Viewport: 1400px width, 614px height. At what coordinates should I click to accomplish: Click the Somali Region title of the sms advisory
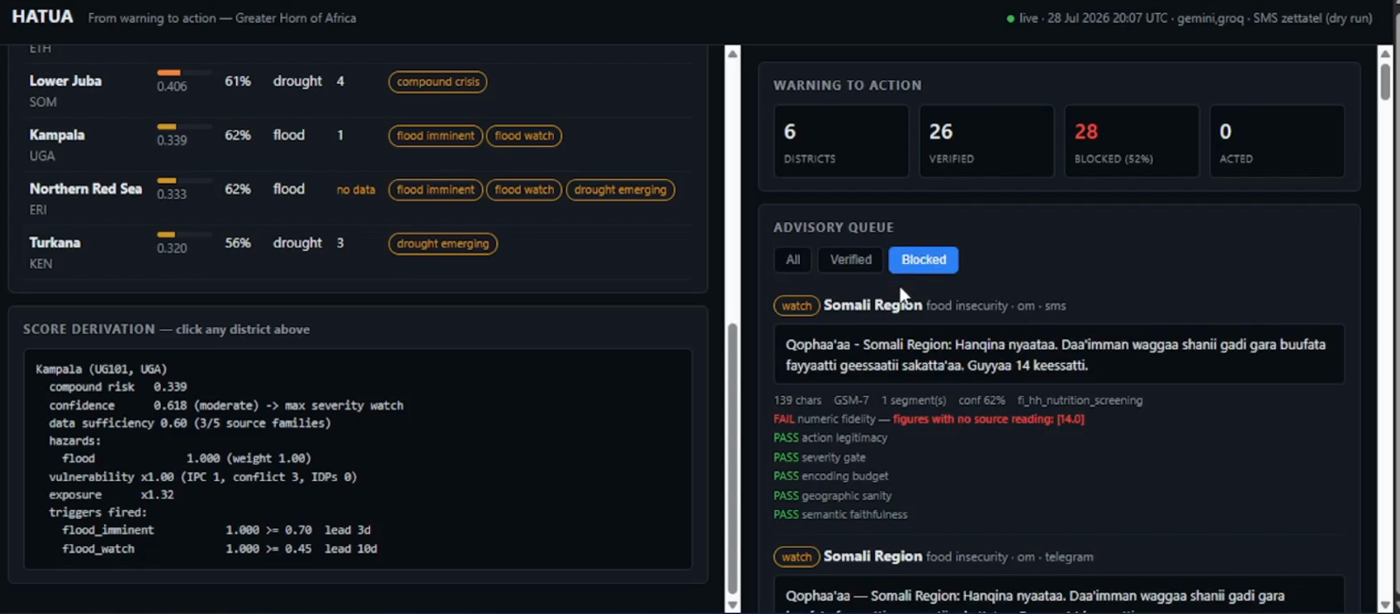(873, 306)
